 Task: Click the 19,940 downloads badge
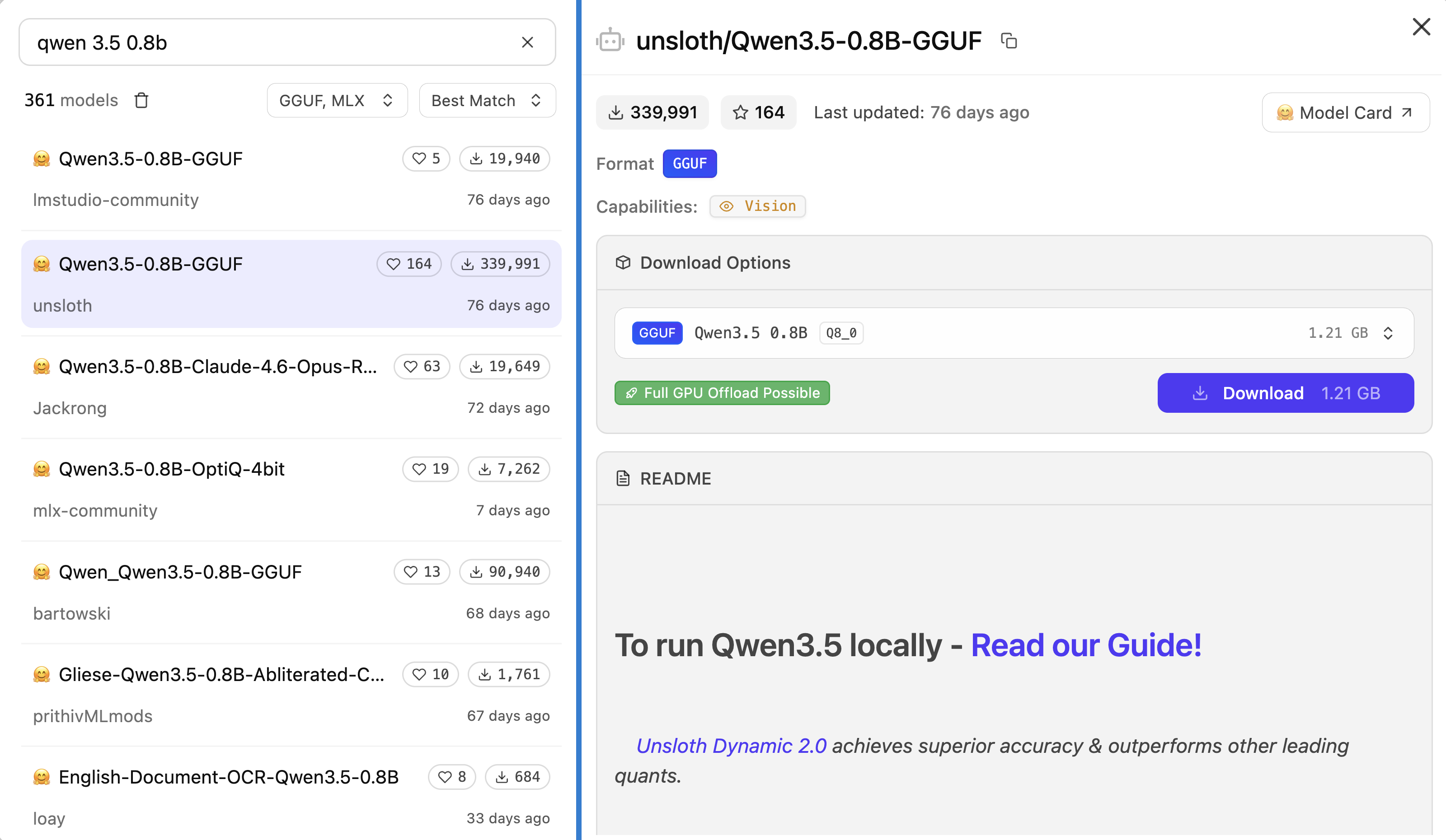(504, 159)
